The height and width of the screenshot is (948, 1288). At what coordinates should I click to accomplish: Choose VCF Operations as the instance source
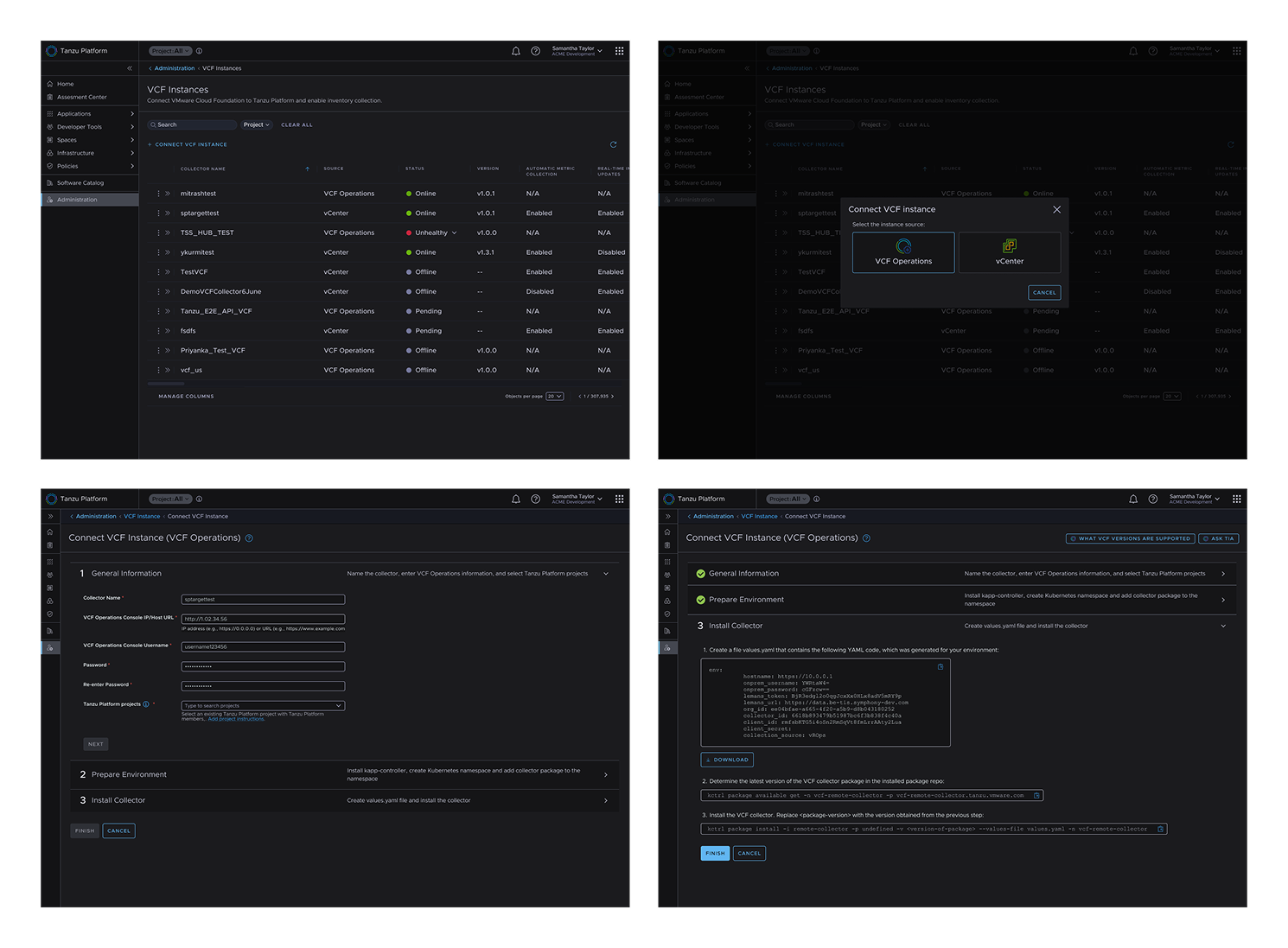[x=903, y=252]
